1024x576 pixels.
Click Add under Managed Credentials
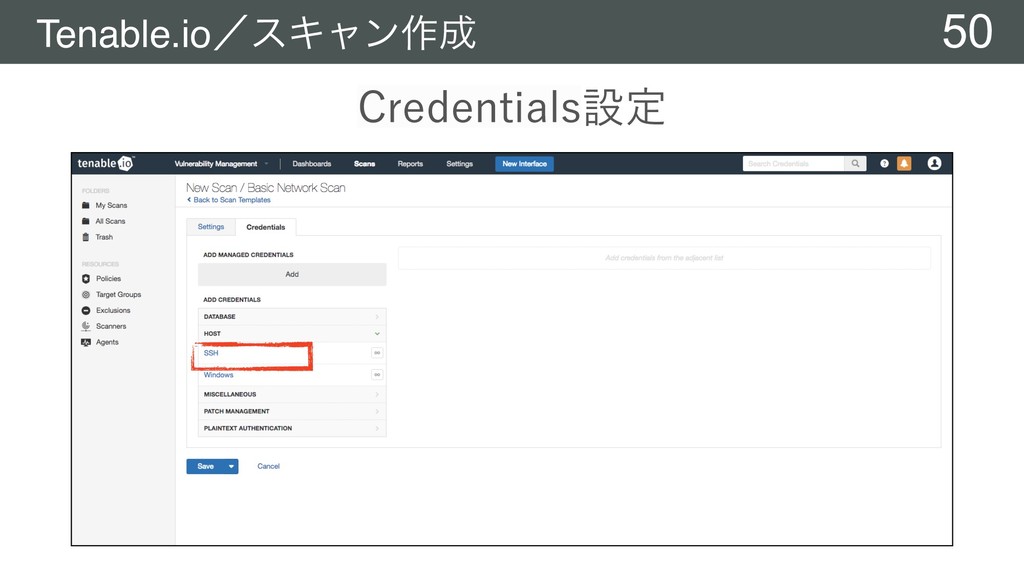point(292,274)
